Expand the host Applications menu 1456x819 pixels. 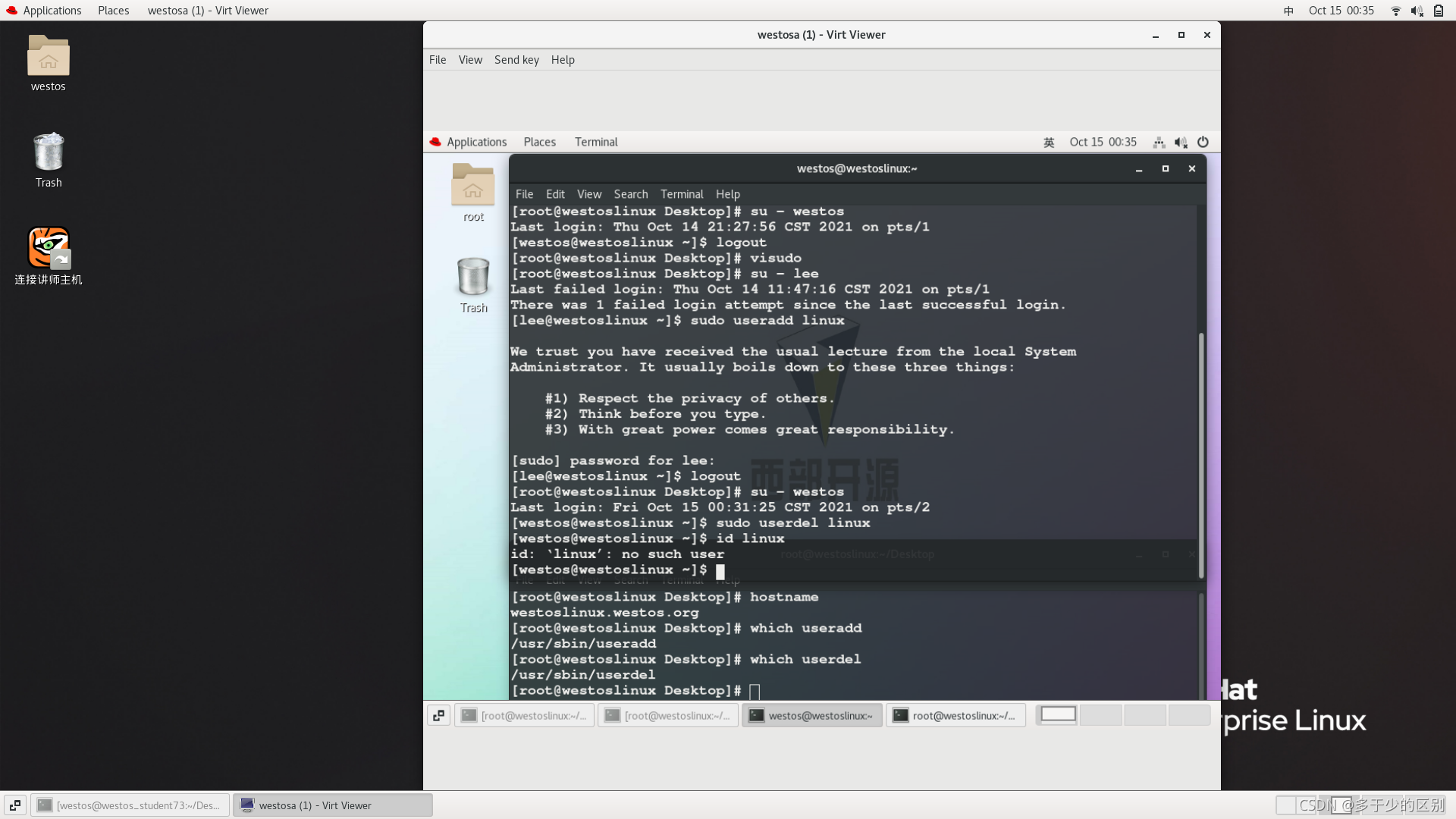pyautogui.click(x=52, y=11)
